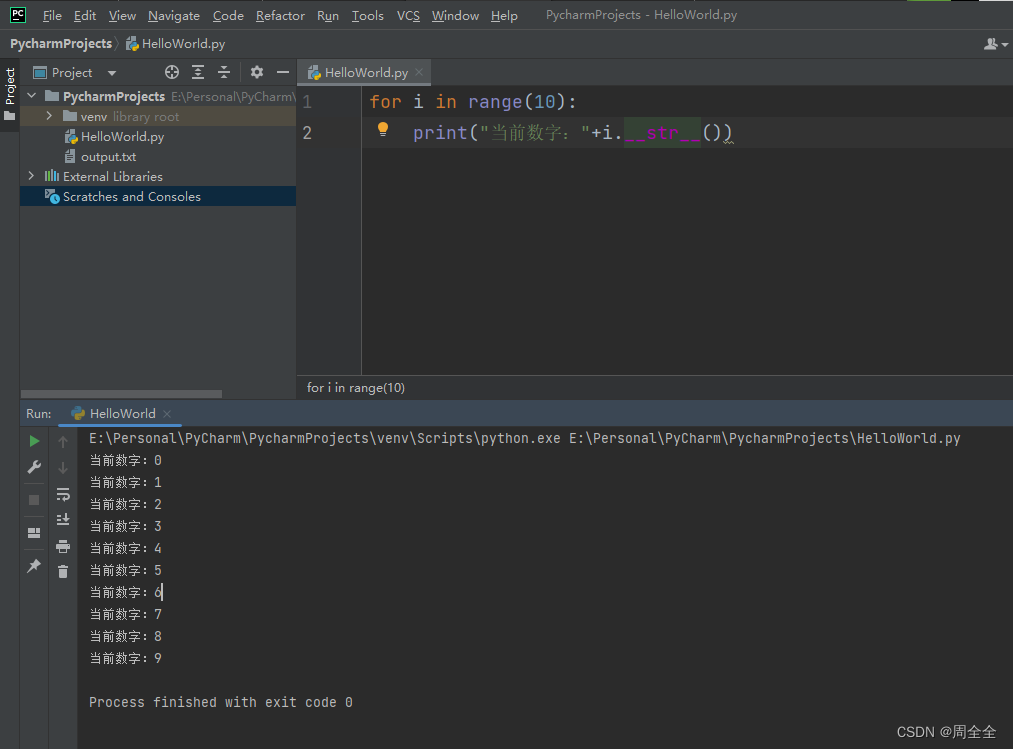This screenshot has height=749, width=1013.
Task: Open Project panel gear options
Action: coord(256,72)
